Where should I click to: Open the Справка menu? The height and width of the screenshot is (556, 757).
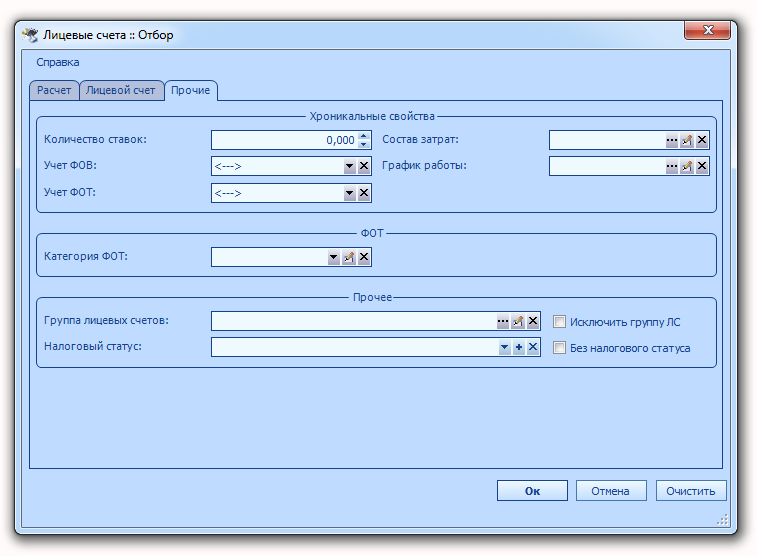pyautogui.click(x=58, y=62)
